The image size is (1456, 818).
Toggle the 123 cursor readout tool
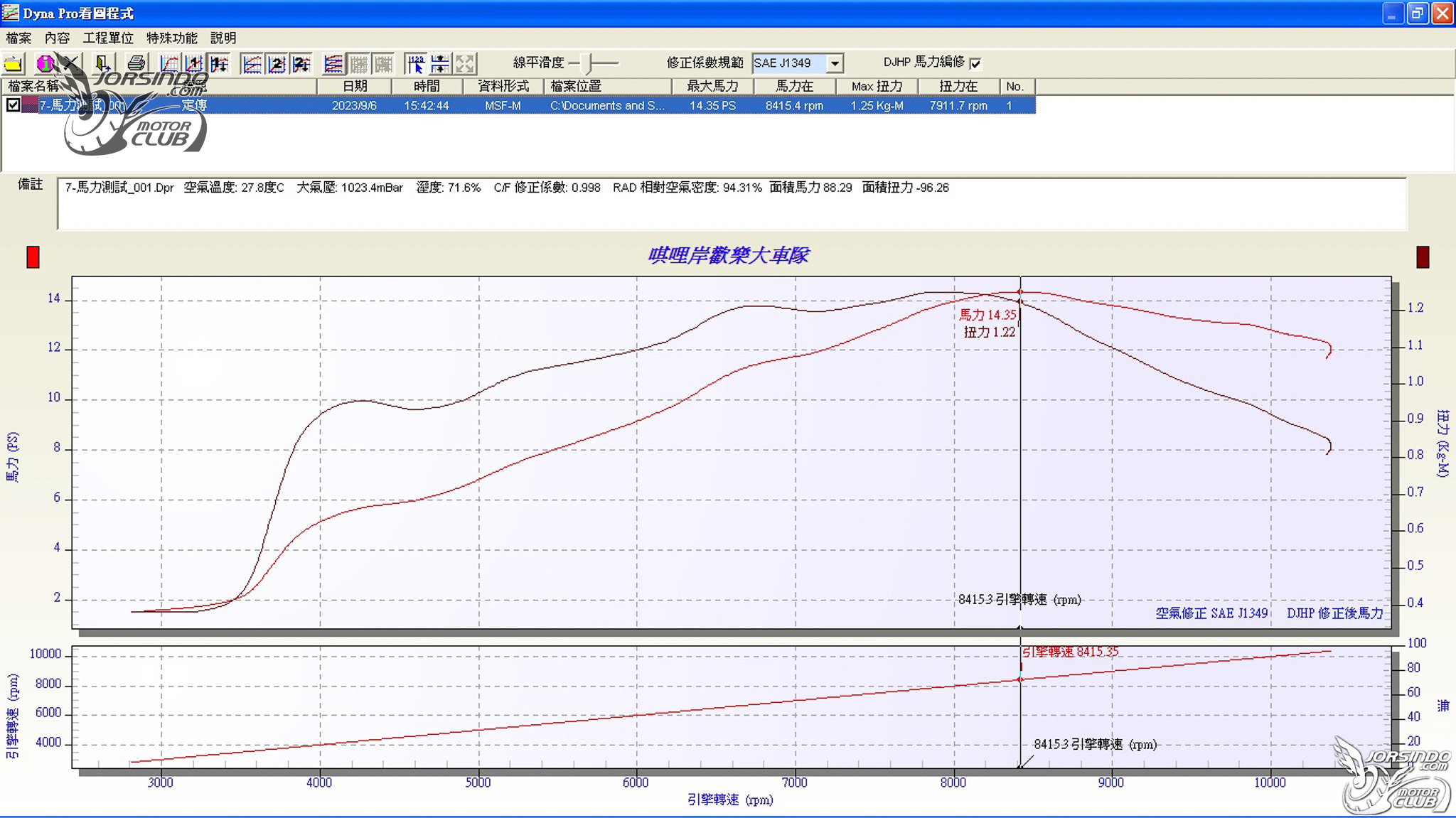(x=416, y=64)
